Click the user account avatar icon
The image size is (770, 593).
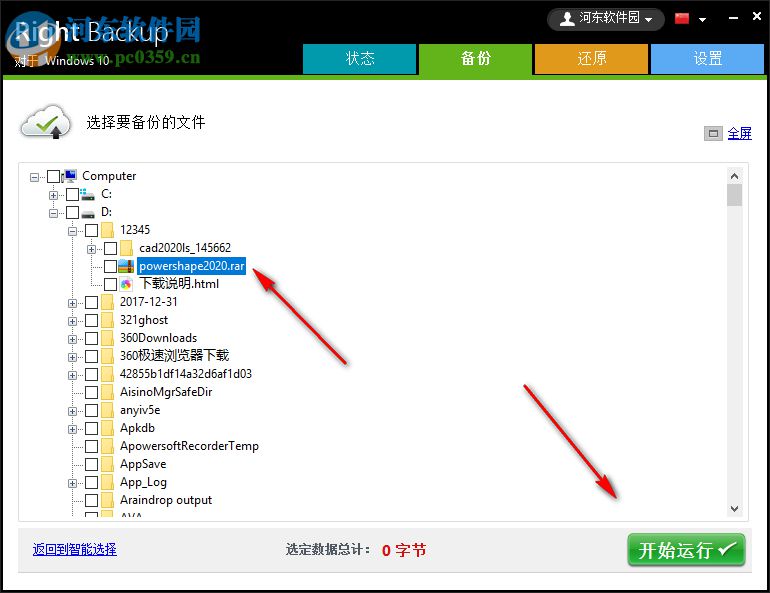(x=567, y=19)
